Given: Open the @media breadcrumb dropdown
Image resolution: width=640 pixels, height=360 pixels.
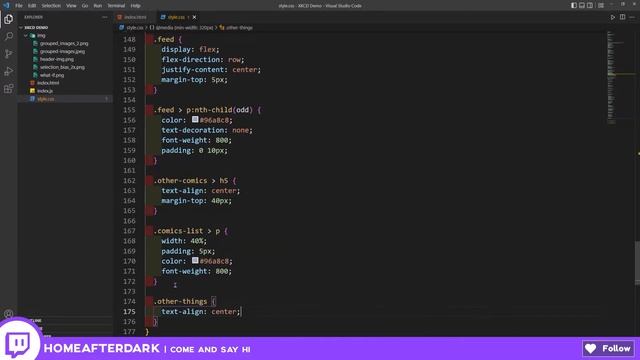Looking at the screenshot, I should (181, 28).
